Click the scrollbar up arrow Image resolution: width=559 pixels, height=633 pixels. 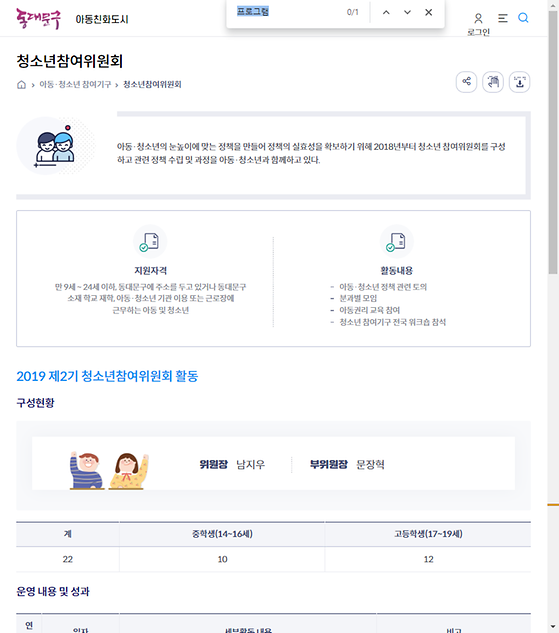[553, 5]
